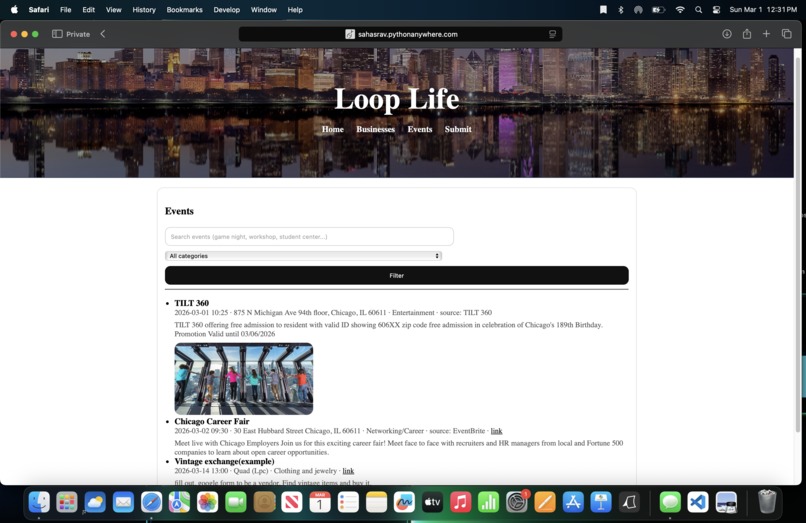Open Bluetooth status menu
This screenshot has width=806, height=523.
point(620,10)
